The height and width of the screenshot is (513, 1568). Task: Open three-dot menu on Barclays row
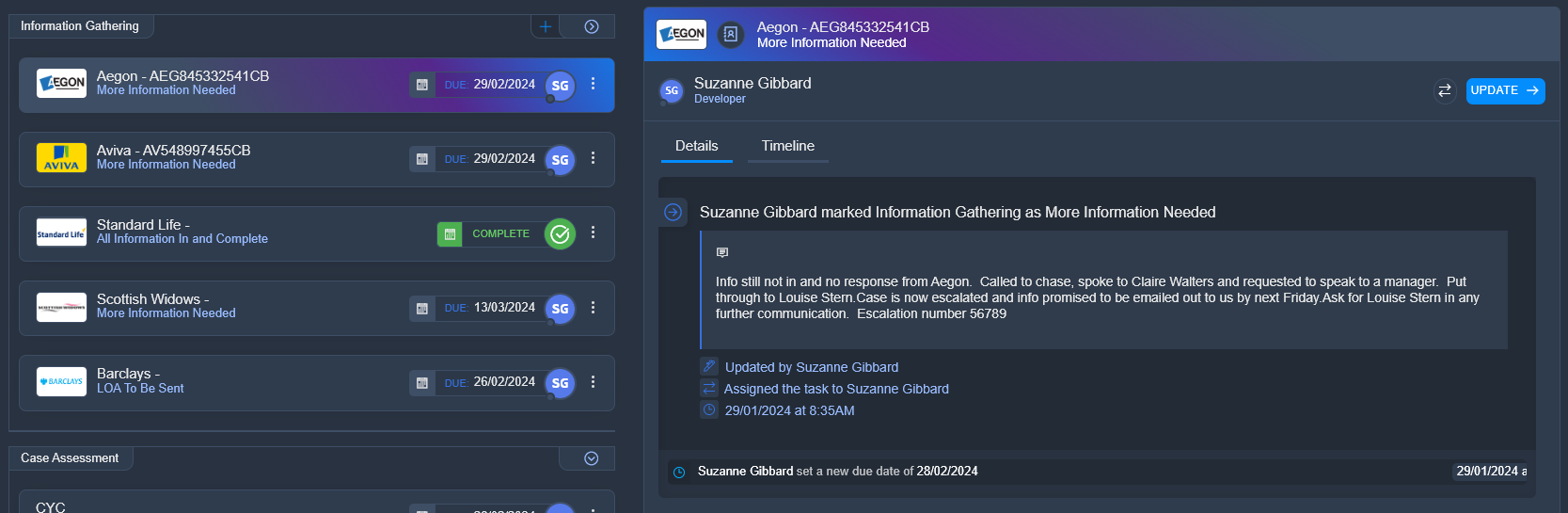pos(593,381)
